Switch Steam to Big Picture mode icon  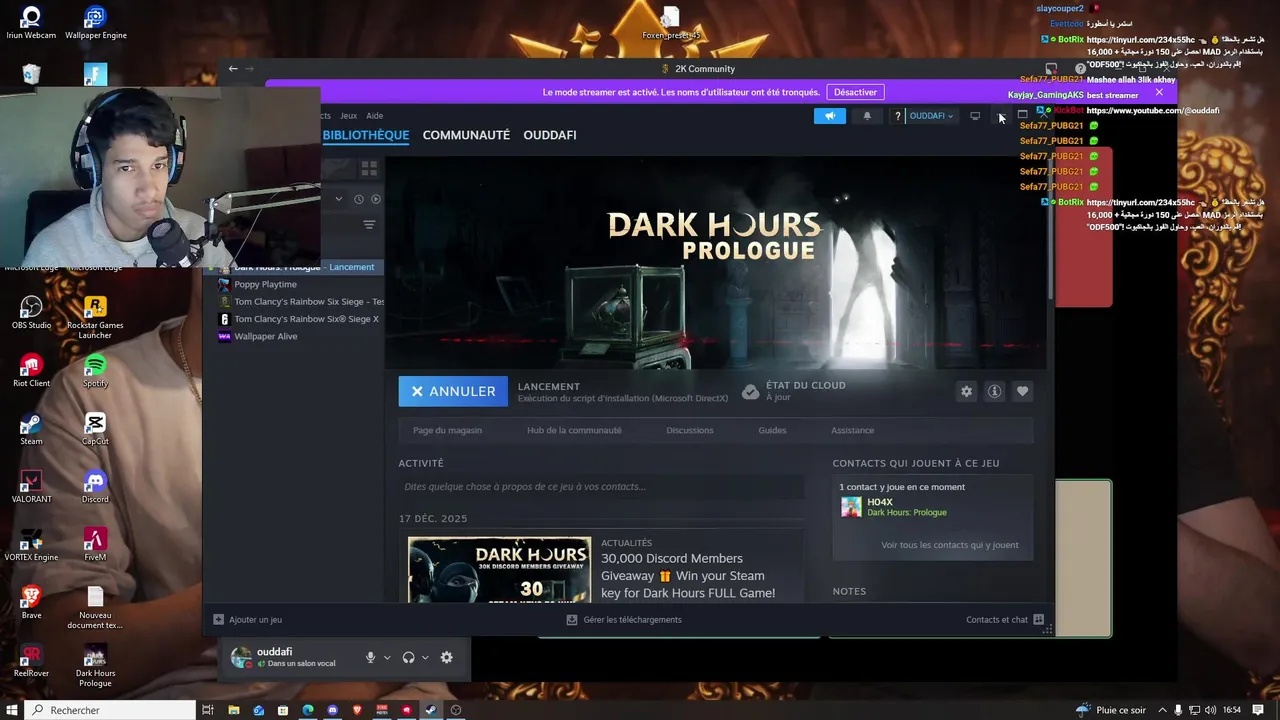tap(975, 116)
